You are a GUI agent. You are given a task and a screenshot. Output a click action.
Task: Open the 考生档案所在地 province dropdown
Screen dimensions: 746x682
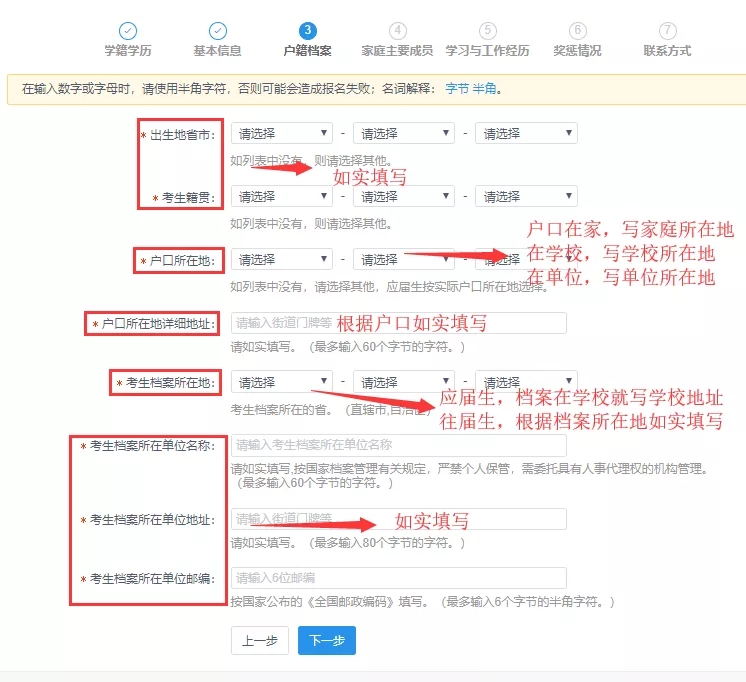tap(282, 382)
